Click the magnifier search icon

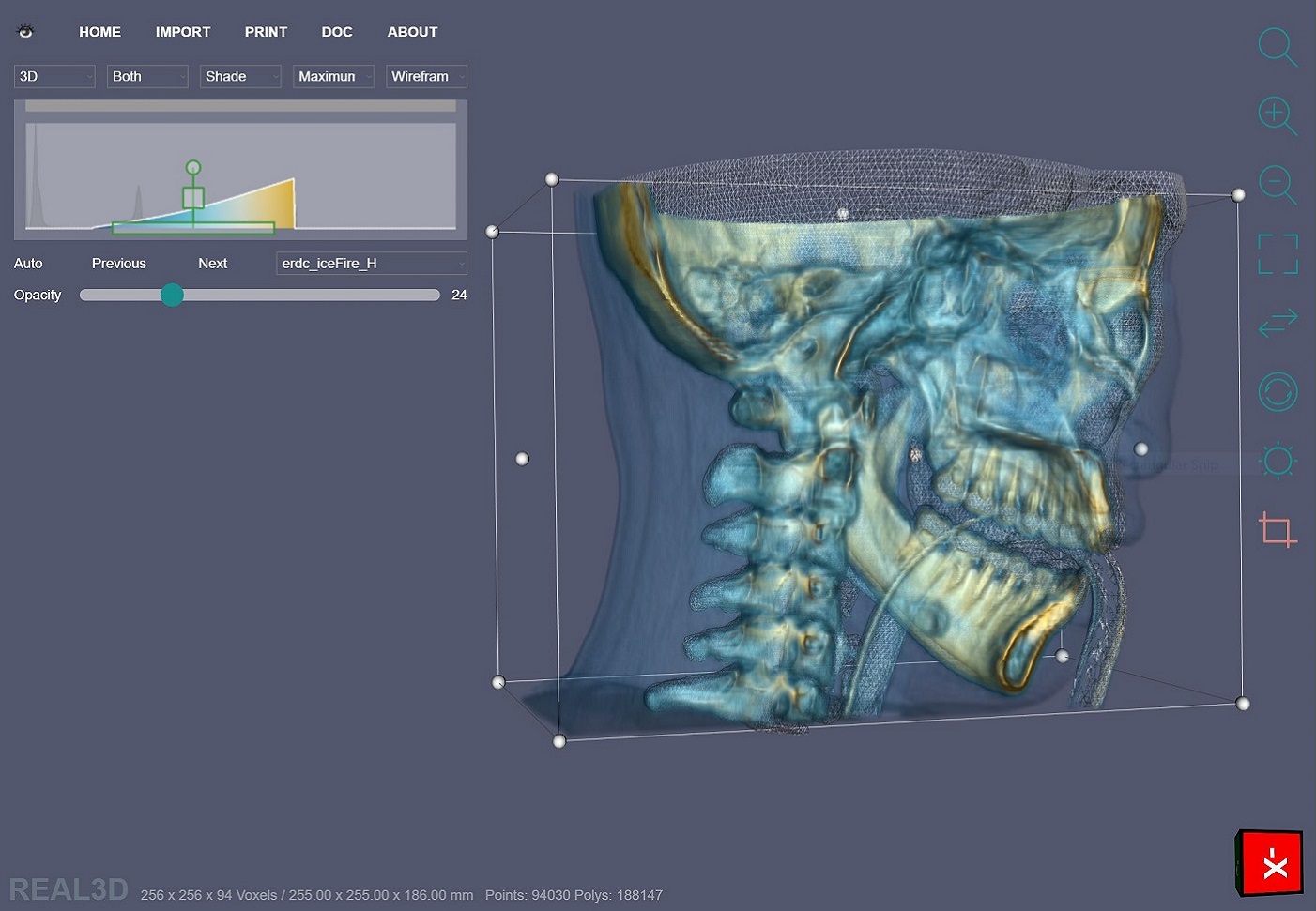[x=1277, y=47]
